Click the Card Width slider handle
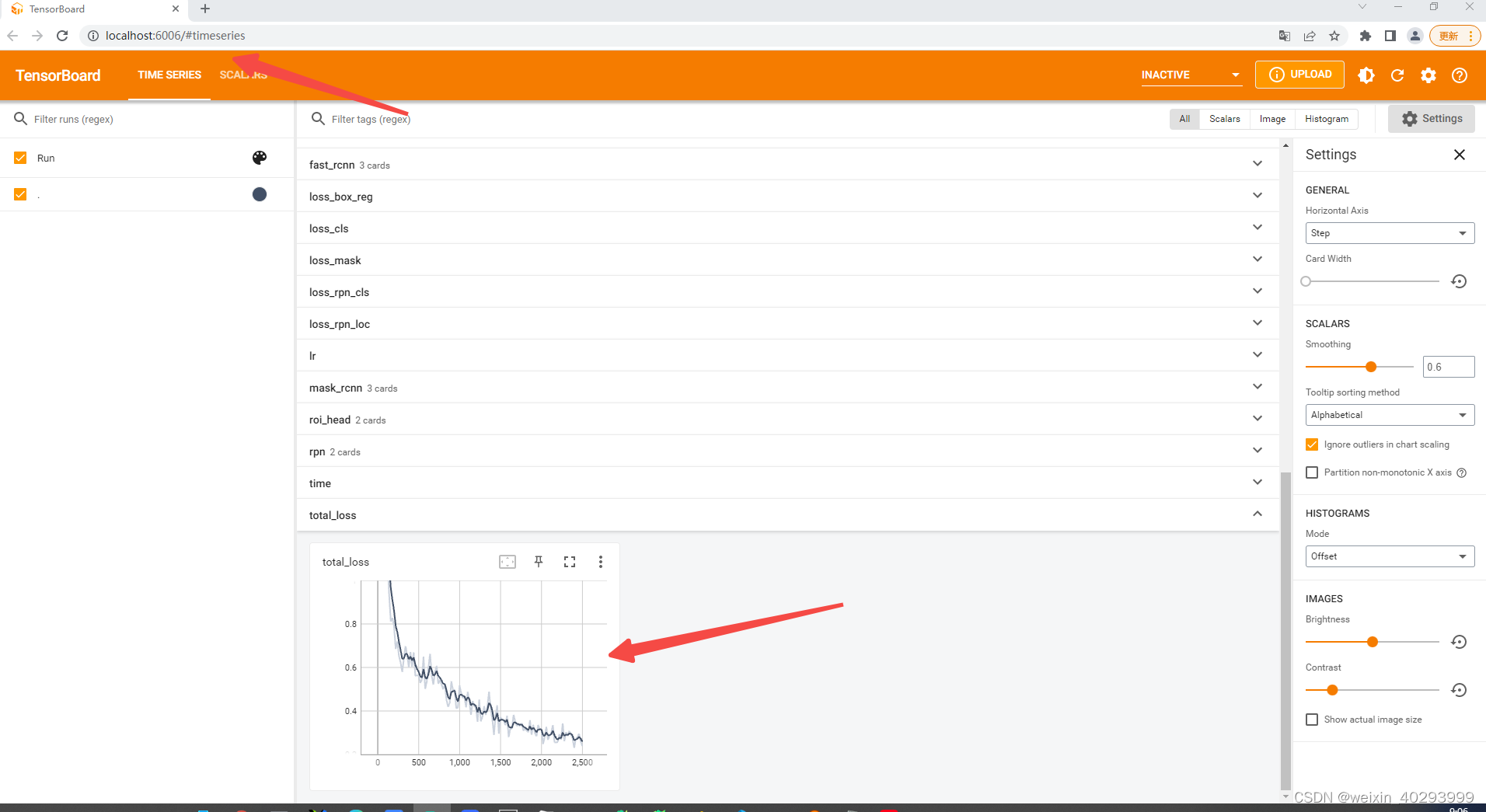This screenshot has height=812, width=1486. pyautogui.click(x=1306, y=281)
